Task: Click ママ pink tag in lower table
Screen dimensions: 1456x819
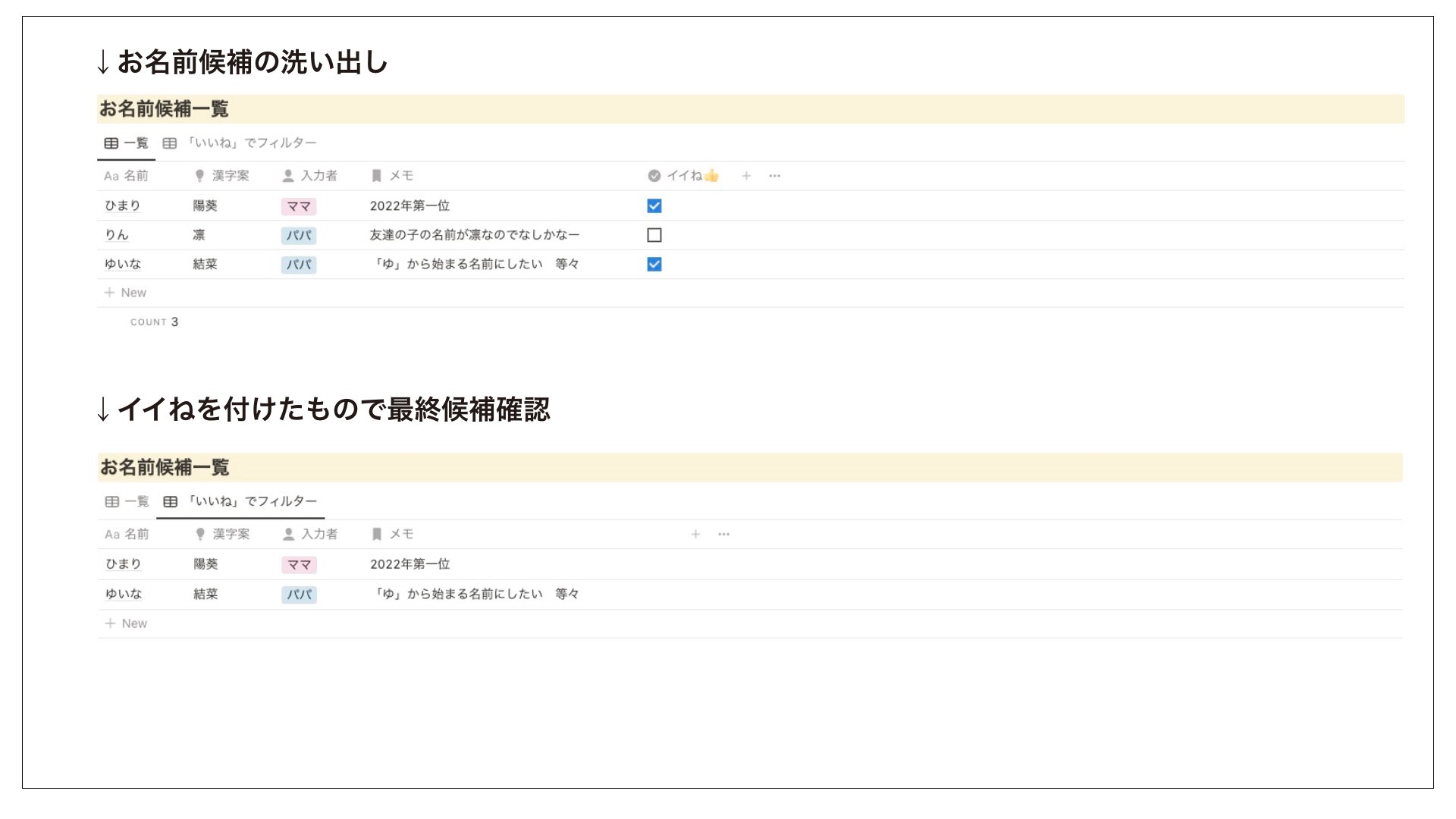Action: 299,565
